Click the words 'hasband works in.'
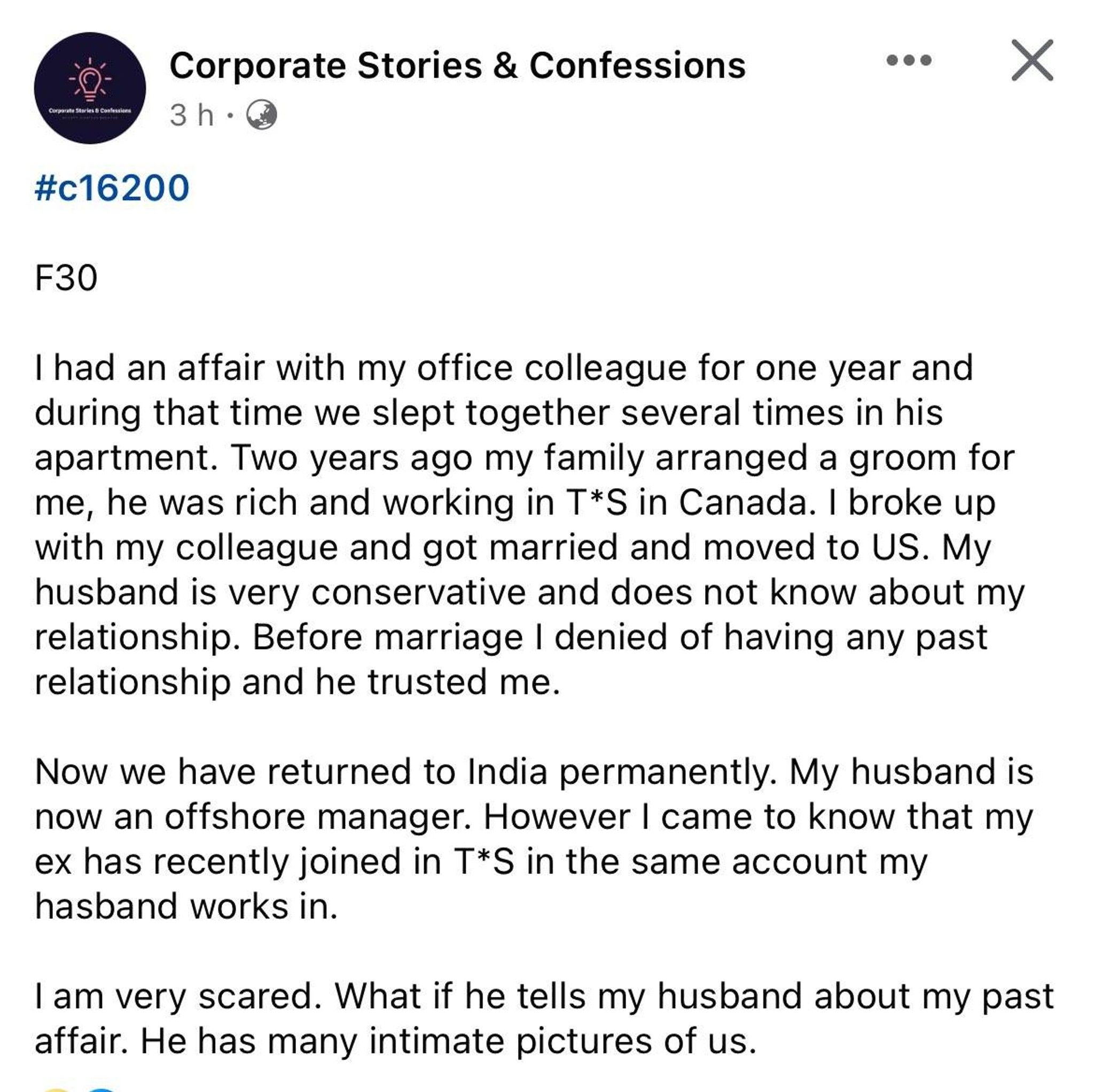1094x1092 pixels. [186, 906]
